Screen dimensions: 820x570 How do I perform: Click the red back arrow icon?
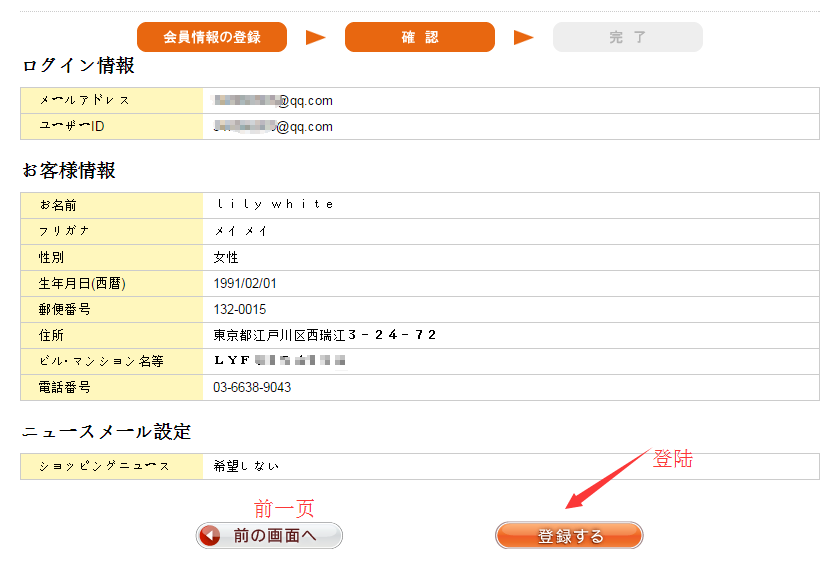210,536
